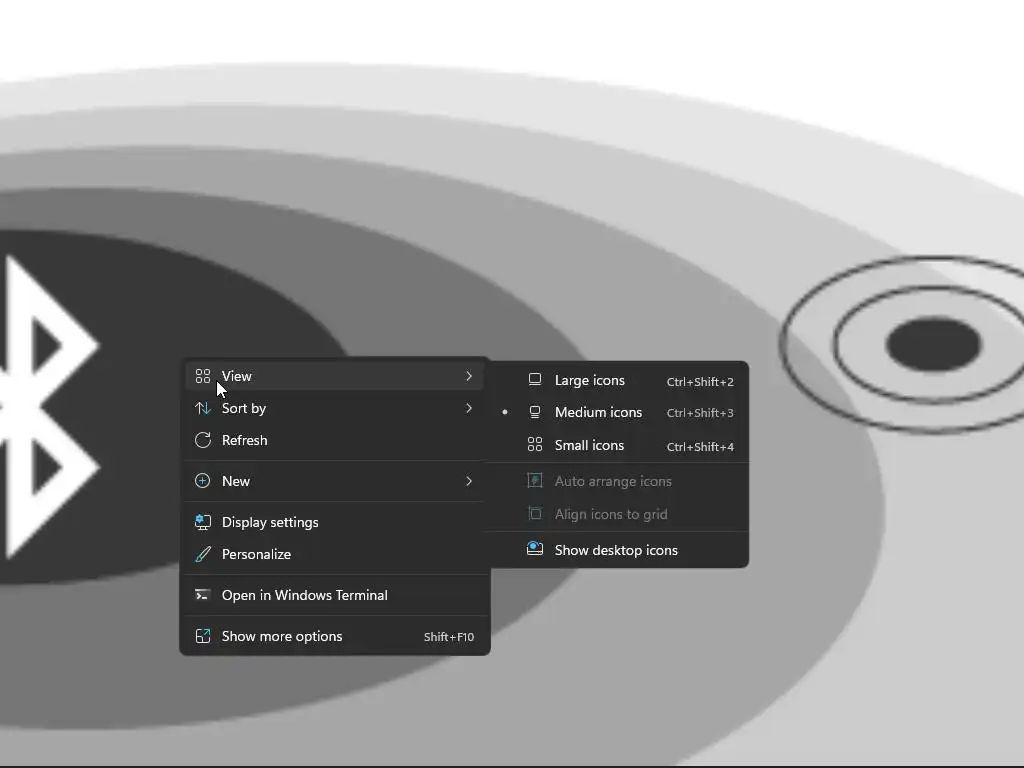Click the Show desktop icons icon
The image size is (1024, 768).
pos(535,549)
